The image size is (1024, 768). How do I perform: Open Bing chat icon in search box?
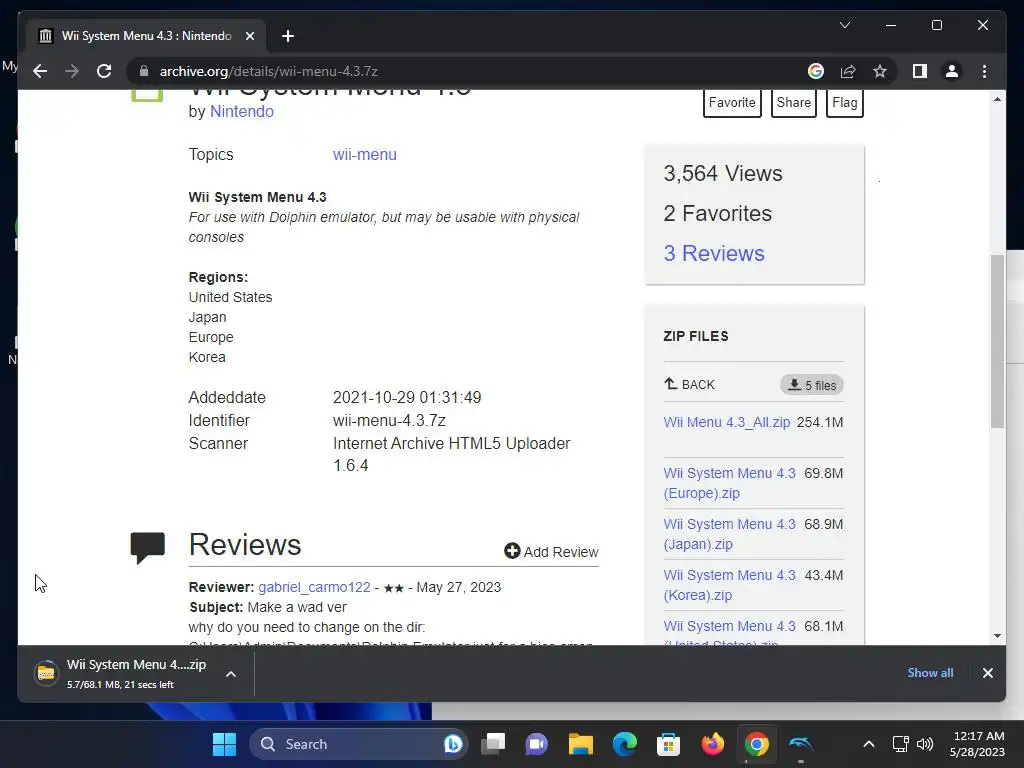[x=453, y=744]
